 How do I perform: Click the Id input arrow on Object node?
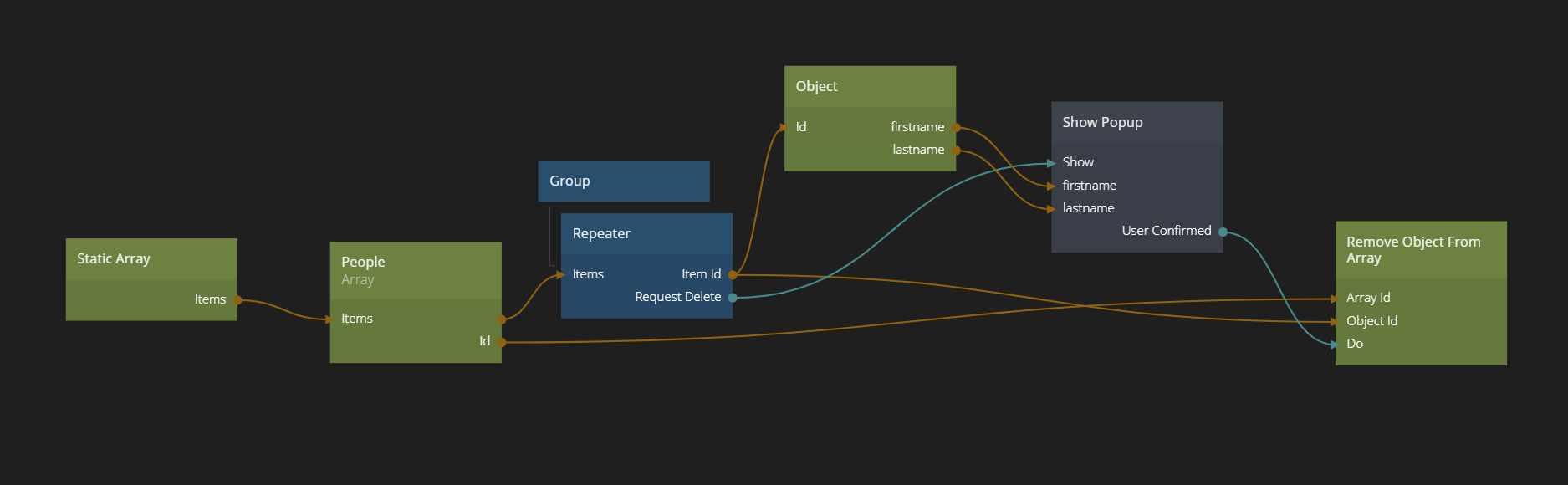(x=784, y=128)
